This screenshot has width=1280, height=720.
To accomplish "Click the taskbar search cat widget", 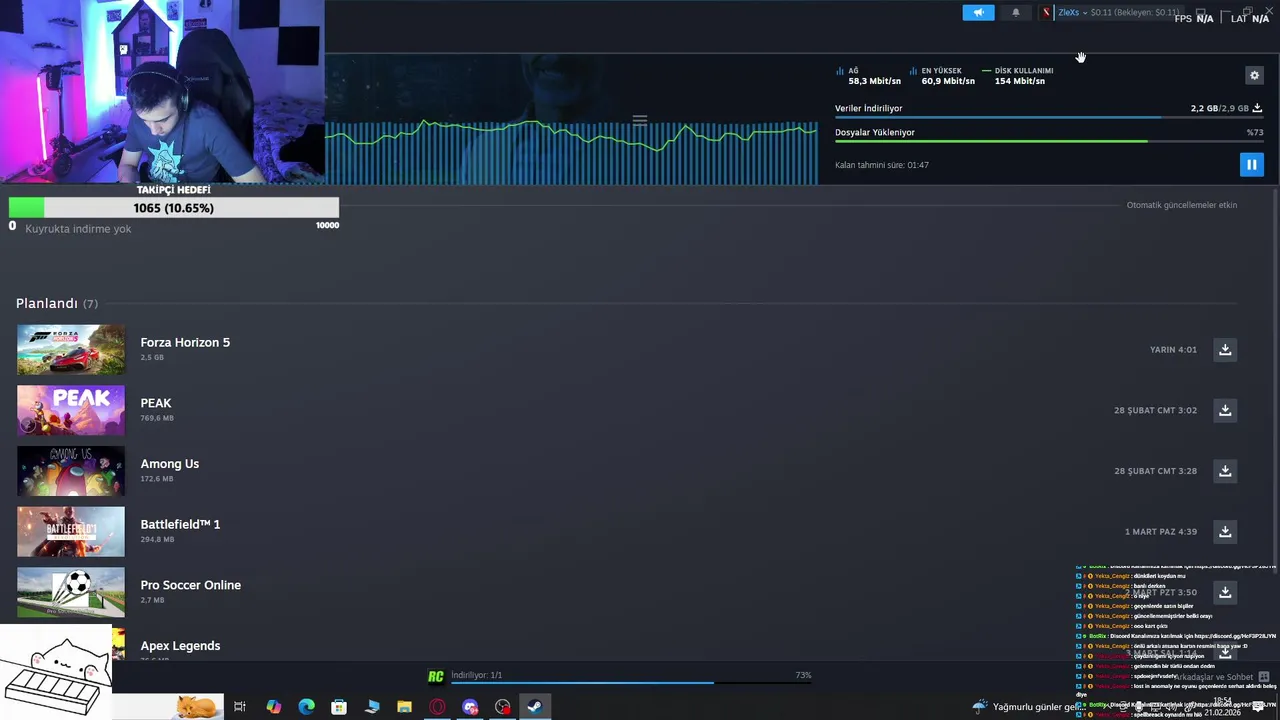I will pos(197,707).
